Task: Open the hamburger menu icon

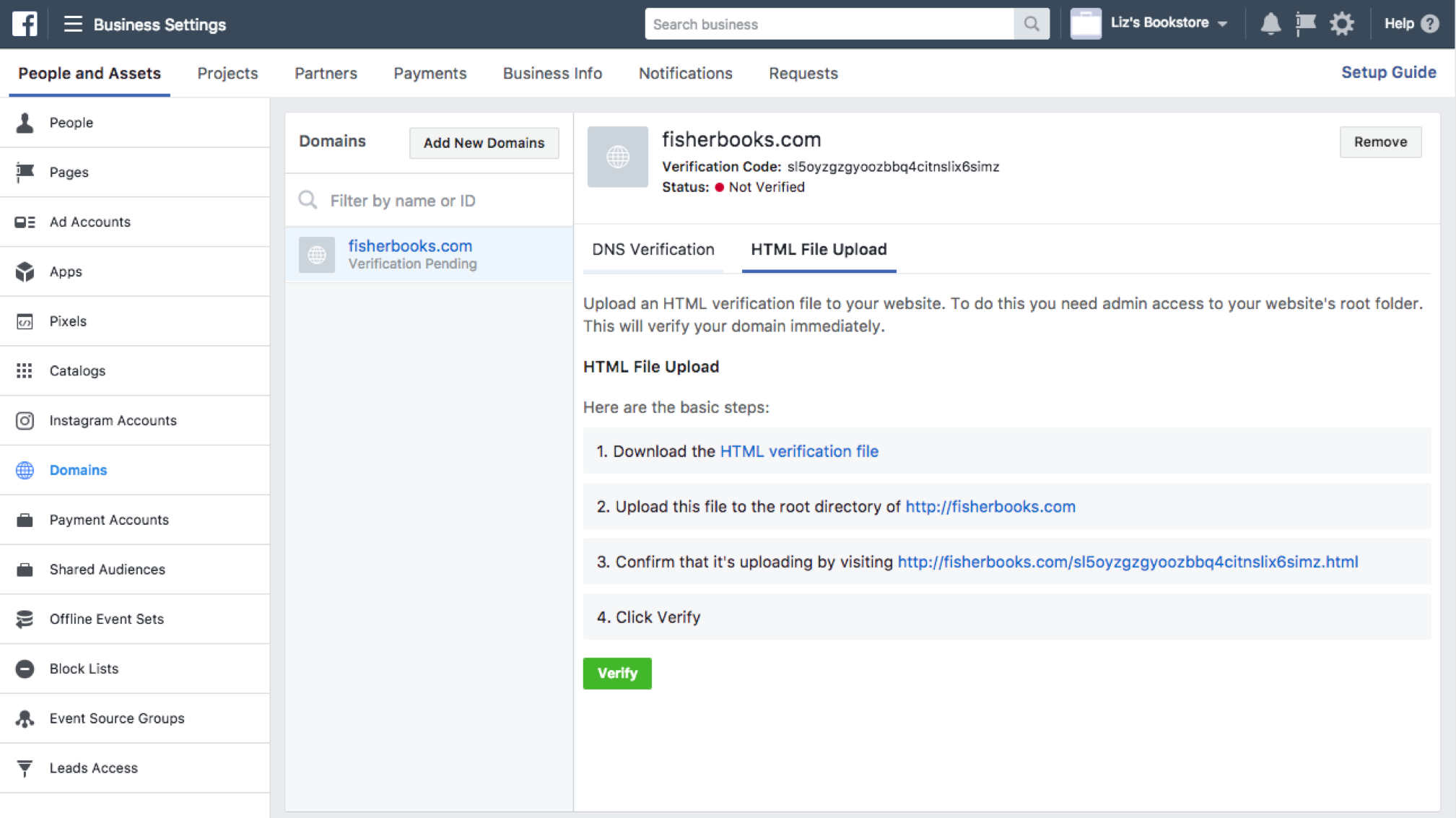Action: click(73, 24)
